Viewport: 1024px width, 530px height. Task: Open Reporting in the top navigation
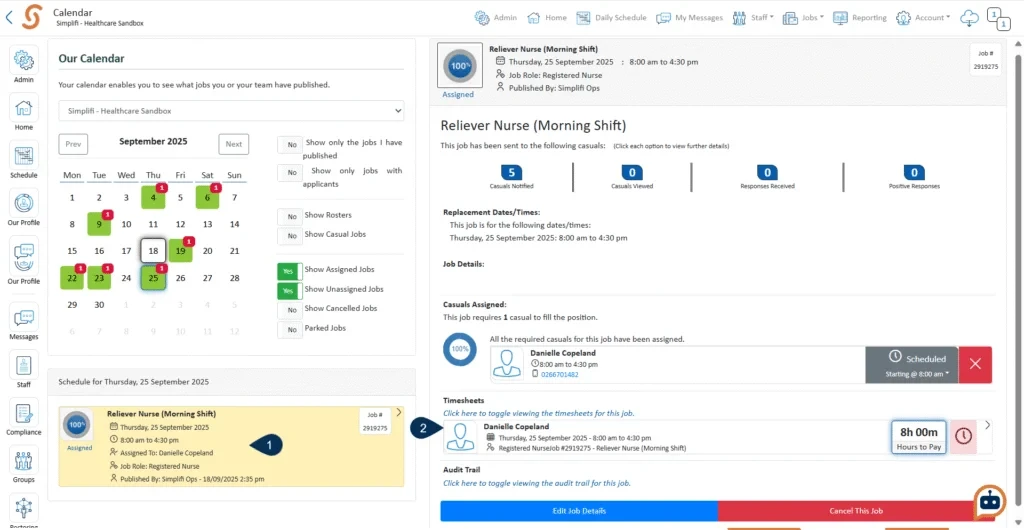tap(859, 18)
